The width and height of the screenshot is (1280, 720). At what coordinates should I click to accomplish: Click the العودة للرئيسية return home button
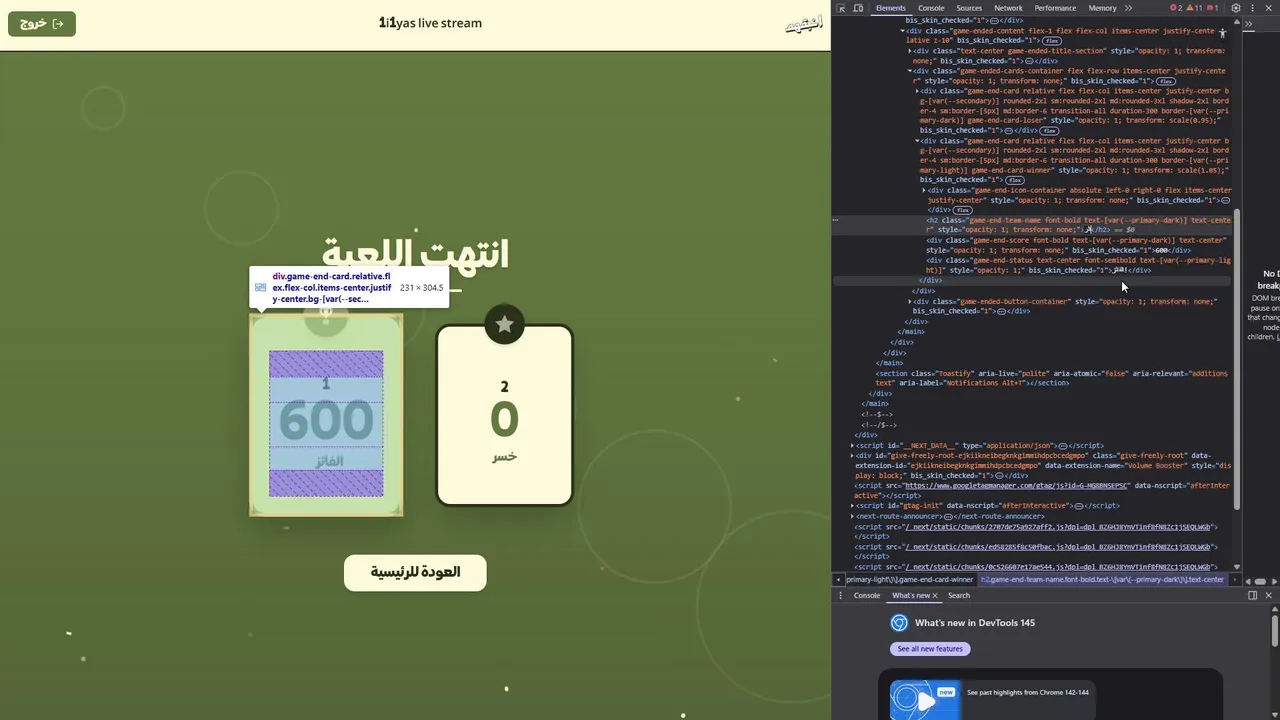tap(415, 572)
